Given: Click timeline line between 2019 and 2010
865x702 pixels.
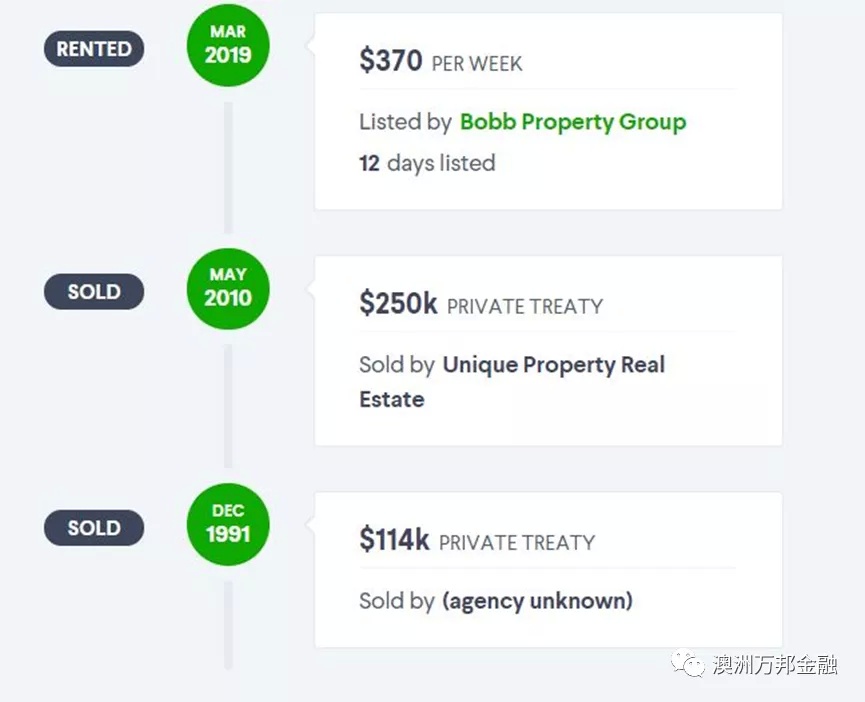Looking at the screenshot, I should click(x=228, y=168).
